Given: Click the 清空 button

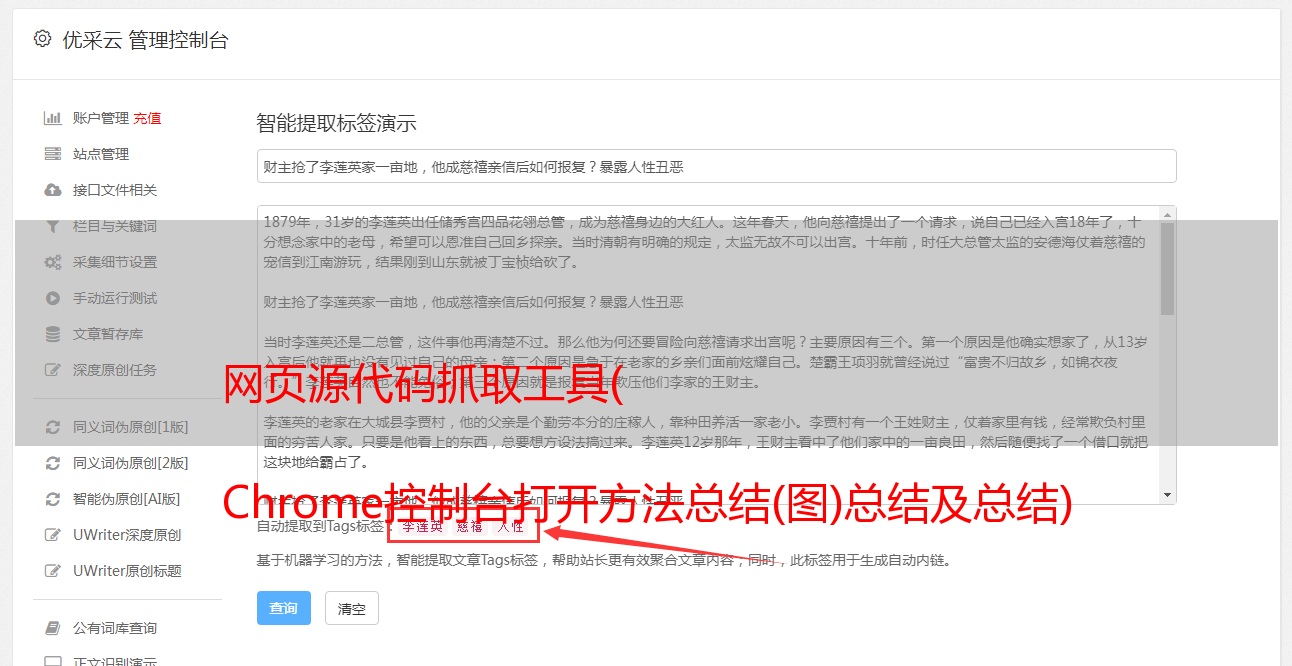Looking at the screenshot, I should (352, 608).
